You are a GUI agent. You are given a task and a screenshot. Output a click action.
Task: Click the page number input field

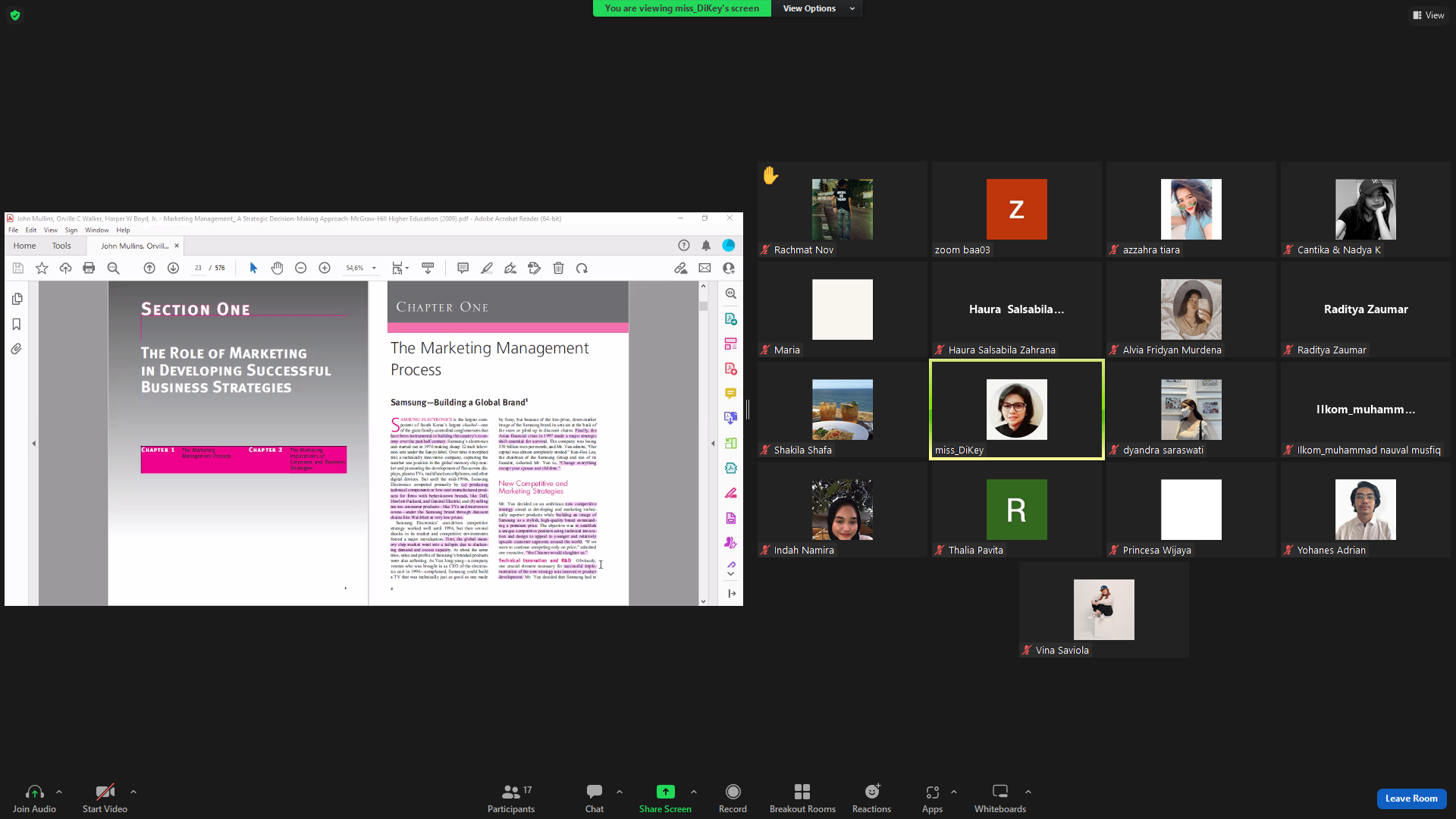pyautogui.click(x=198, y=268)
